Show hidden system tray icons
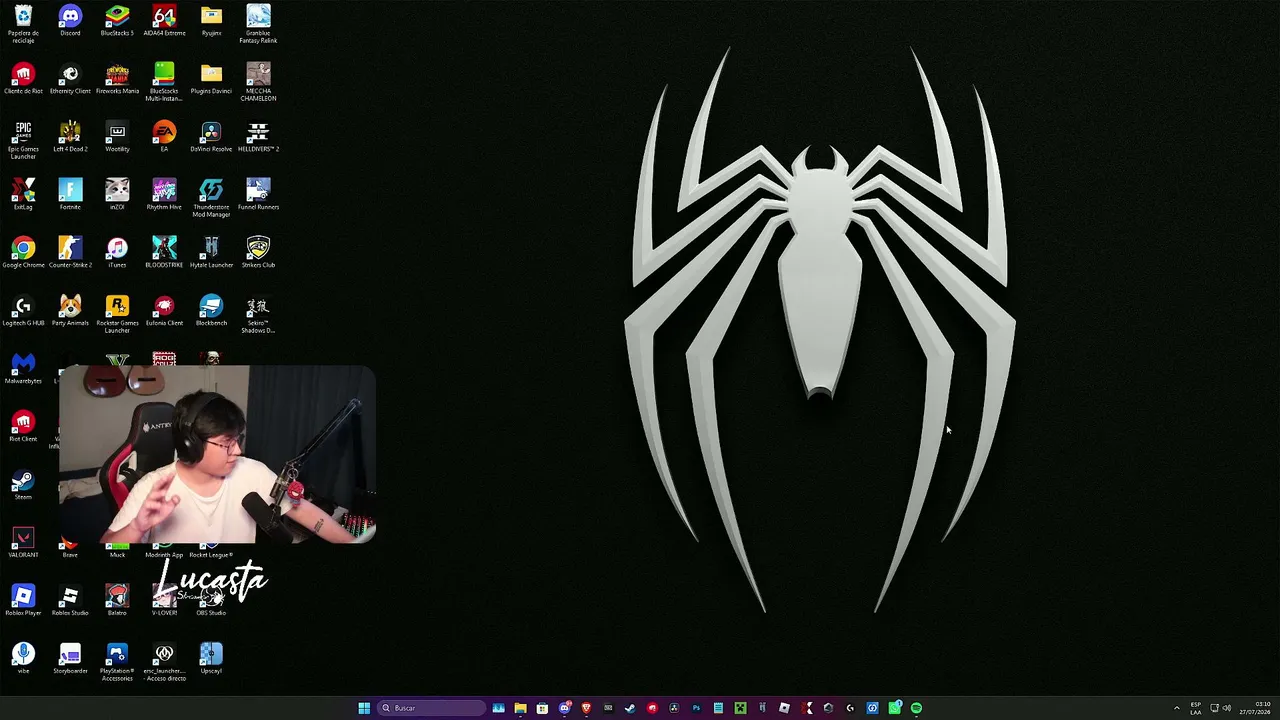Viewport: 1280px width, 720px height. coord(1176,708)
